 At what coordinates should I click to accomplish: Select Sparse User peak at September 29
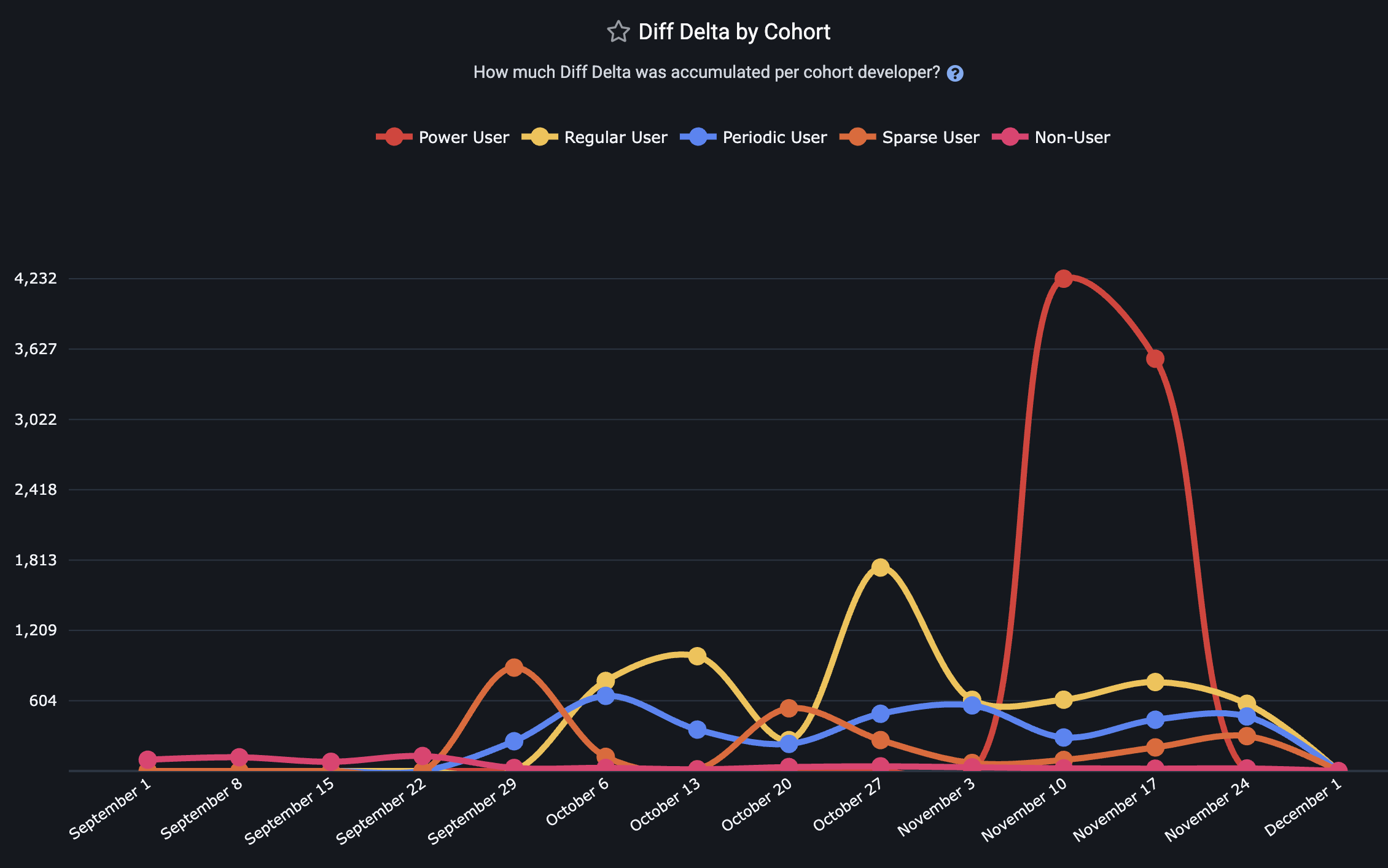pos(514,667)
